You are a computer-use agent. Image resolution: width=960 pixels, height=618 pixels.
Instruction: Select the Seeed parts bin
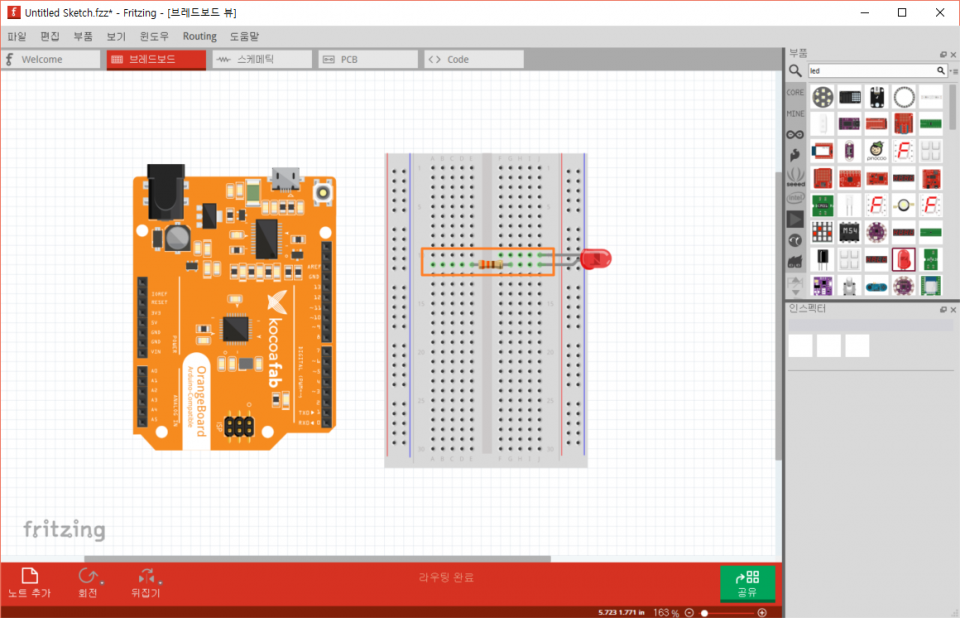click(795, 178)
